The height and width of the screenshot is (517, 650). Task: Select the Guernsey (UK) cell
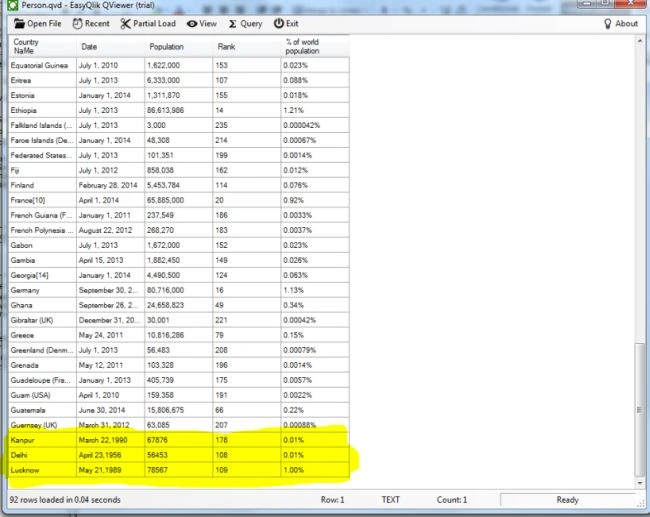42,425
